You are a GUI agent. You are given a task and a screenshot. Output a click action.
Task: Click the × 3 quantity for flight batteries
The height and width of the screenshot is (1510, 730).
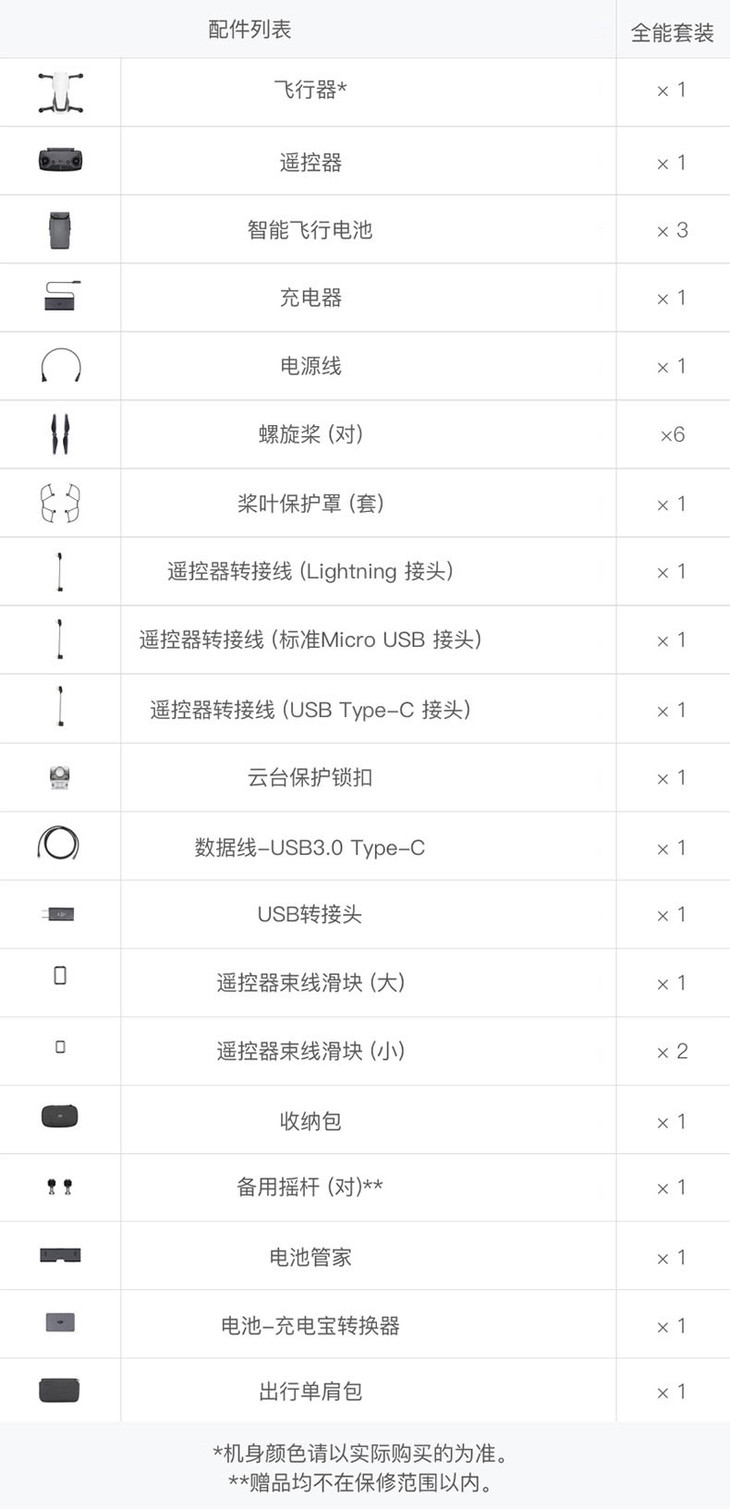point(672,230)
